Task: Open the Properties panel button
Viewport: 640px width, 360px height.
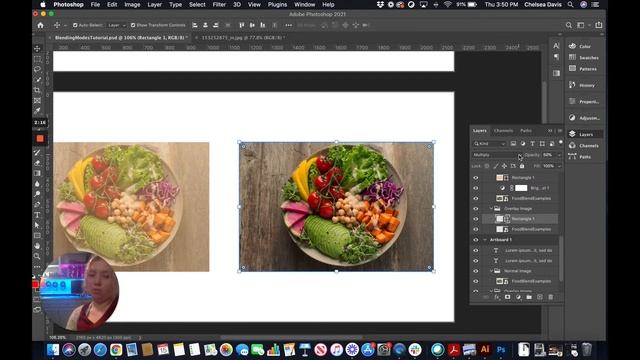Action: (584, 102)
